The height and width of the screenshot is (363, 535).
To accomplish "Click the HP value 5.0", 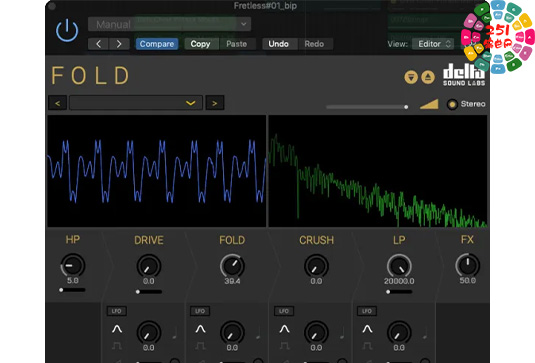I will (73, 281).
